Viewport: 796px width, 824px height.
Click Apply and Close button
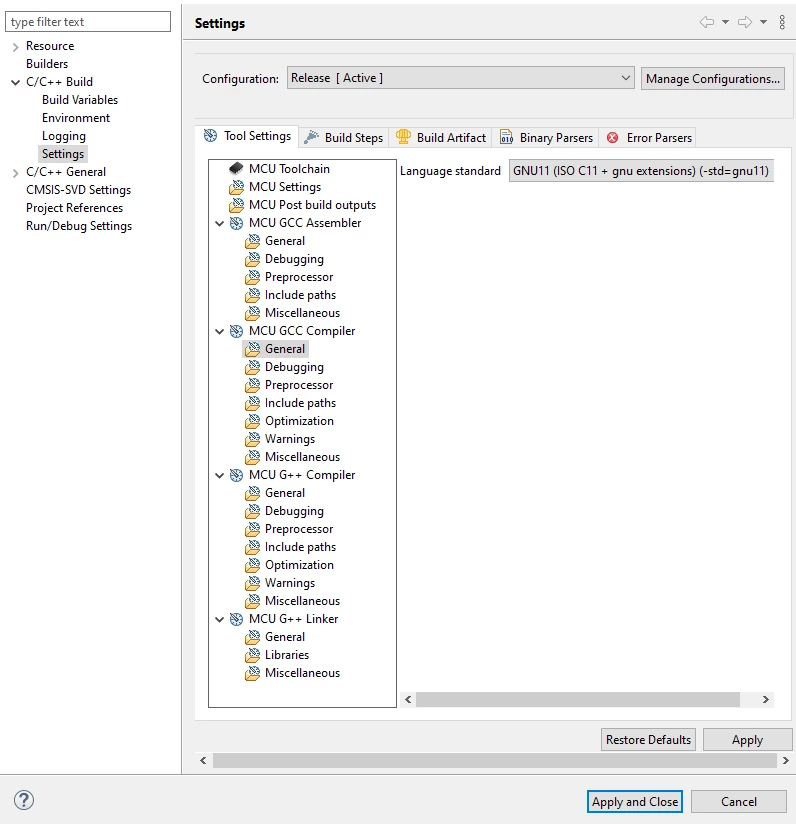[635, 801]
